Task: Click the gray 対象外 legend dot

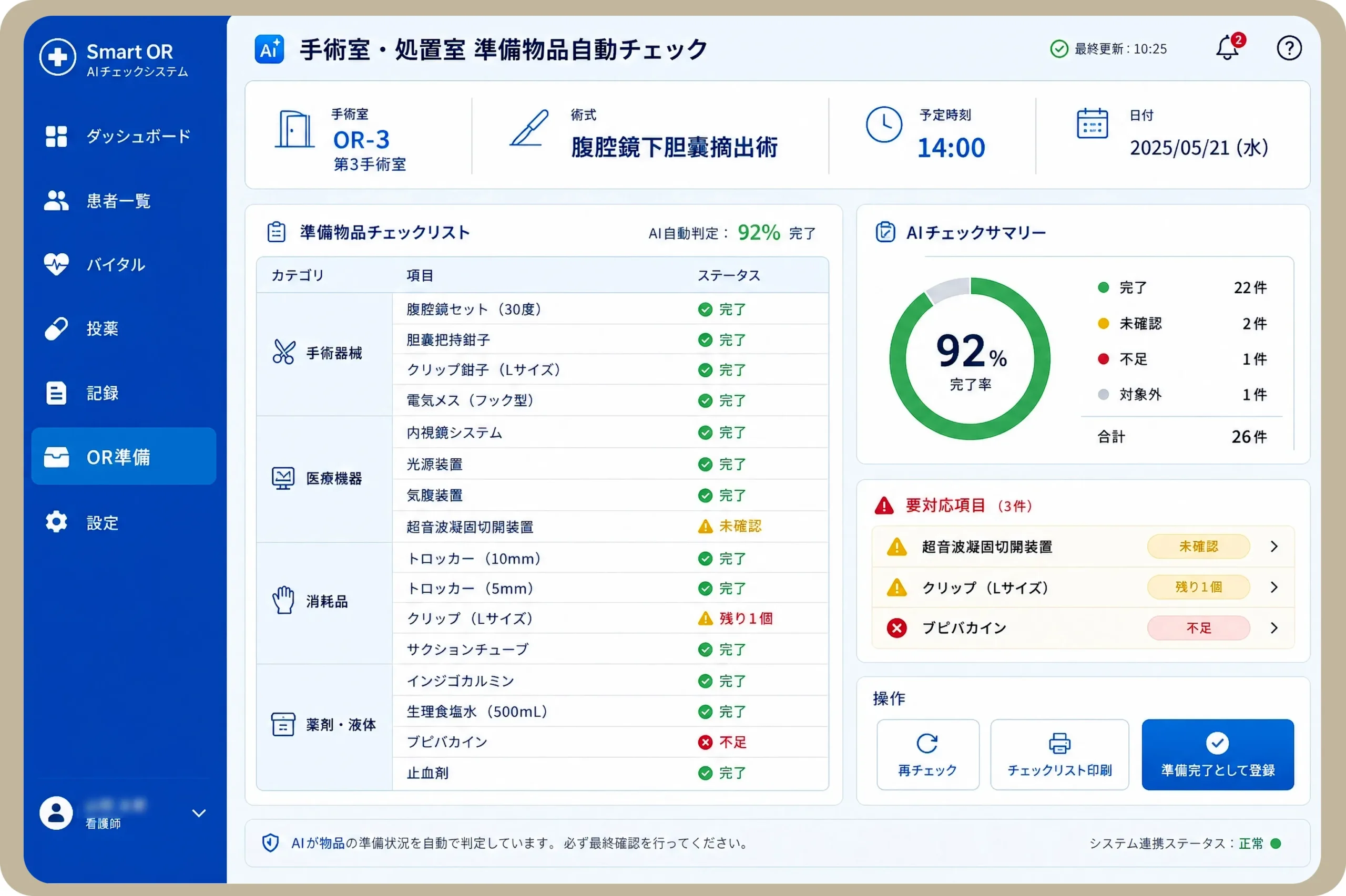Action: 1103,394
